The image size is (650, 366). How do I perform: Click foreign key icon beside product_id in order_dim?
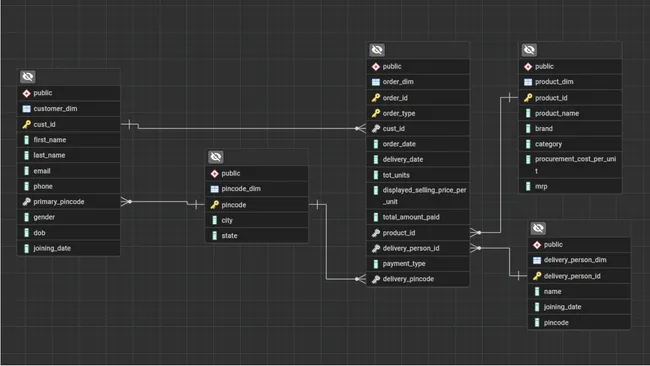pyautogui.click(x=376, y=233)
